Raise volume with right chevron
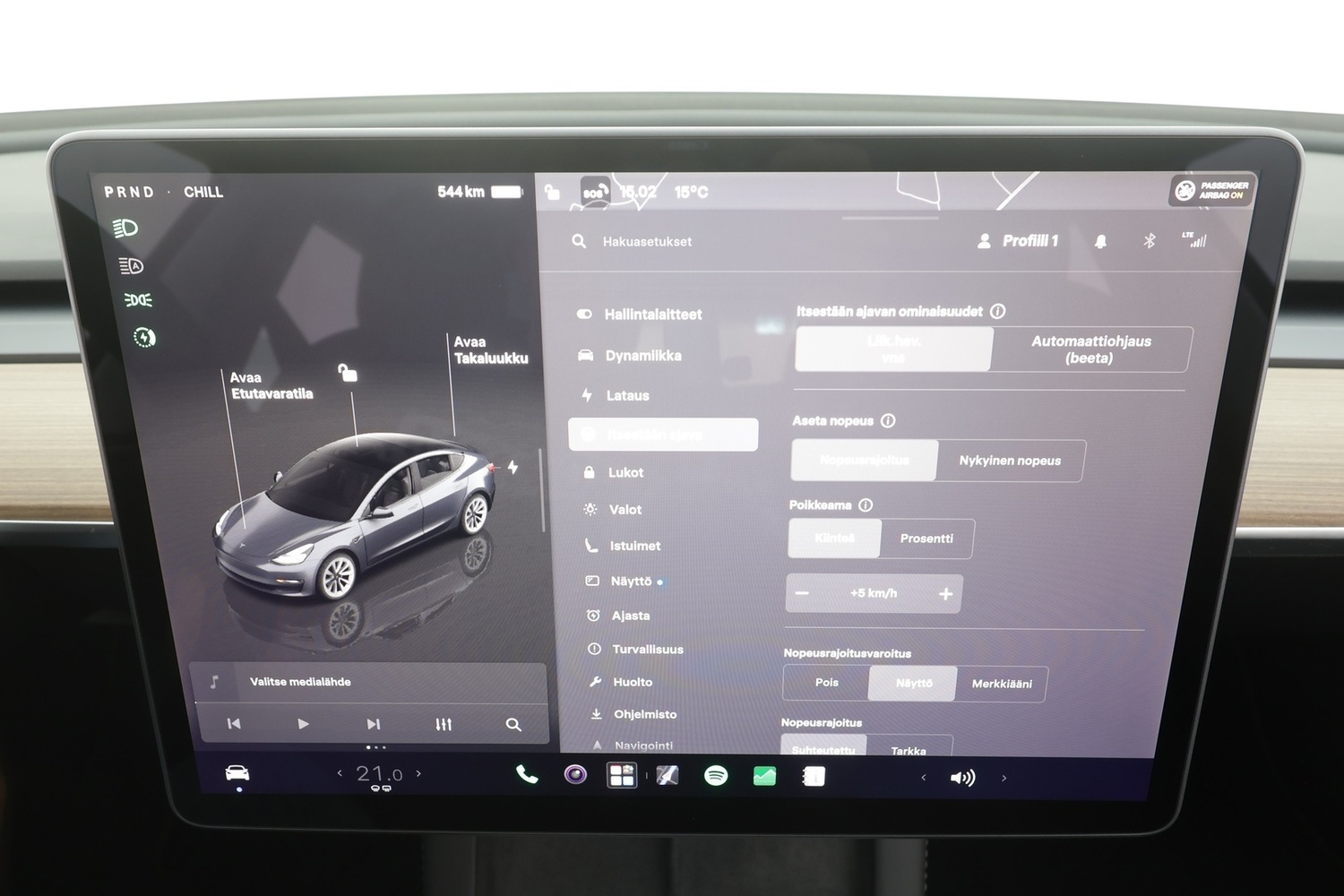The height and width of the screenshot is (896, 1344). point(1004,779)
